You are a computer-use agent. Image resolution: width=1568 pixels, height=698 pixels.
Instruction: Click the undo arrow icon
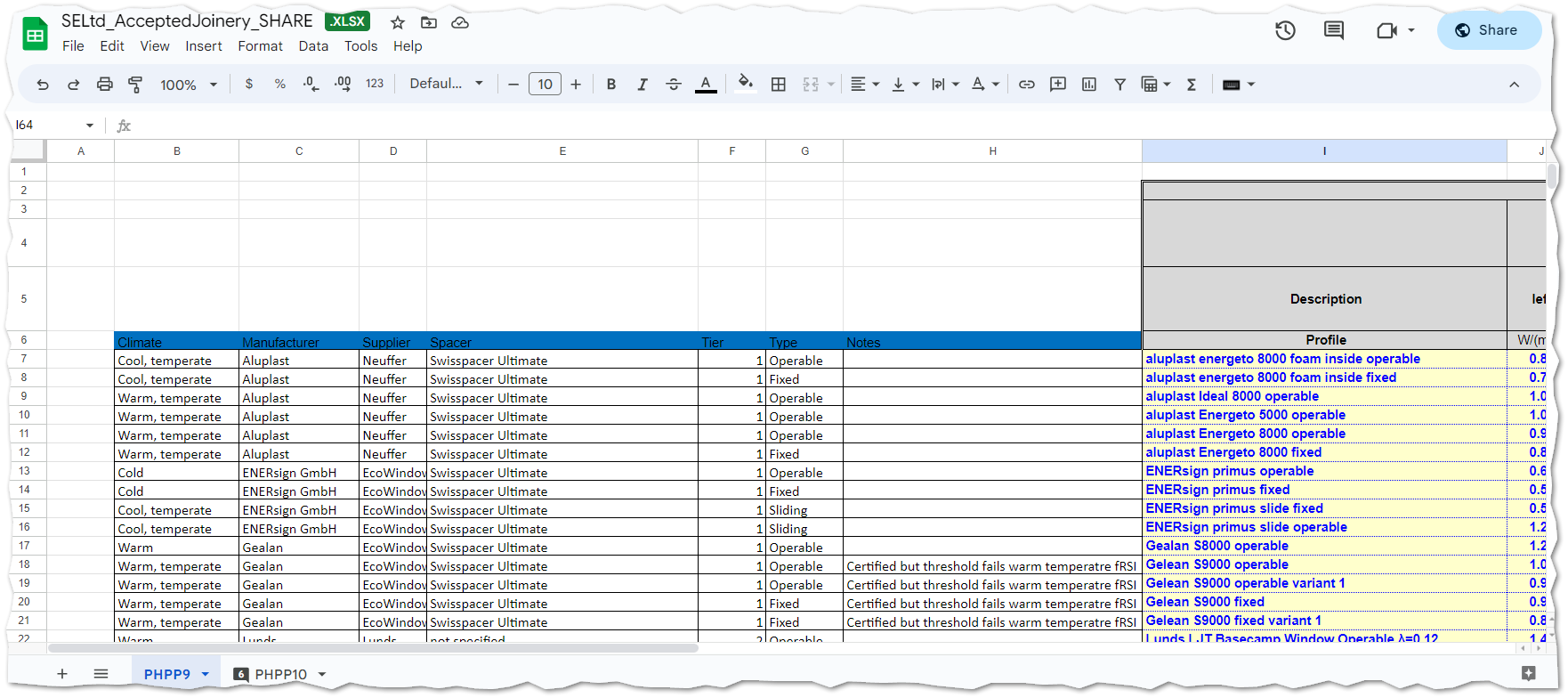43,85
